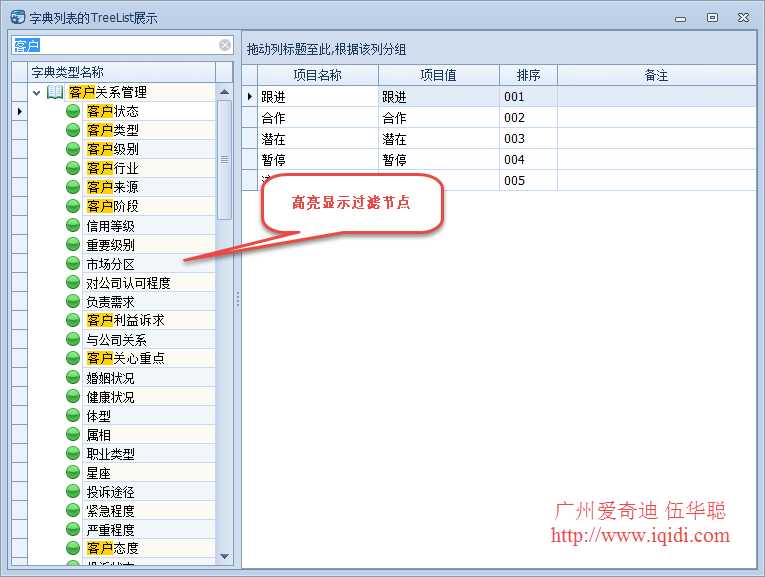765x577 pixels.
Task: Click the group-by panel 拖动列标题至此
Action: tap(499, 49)
